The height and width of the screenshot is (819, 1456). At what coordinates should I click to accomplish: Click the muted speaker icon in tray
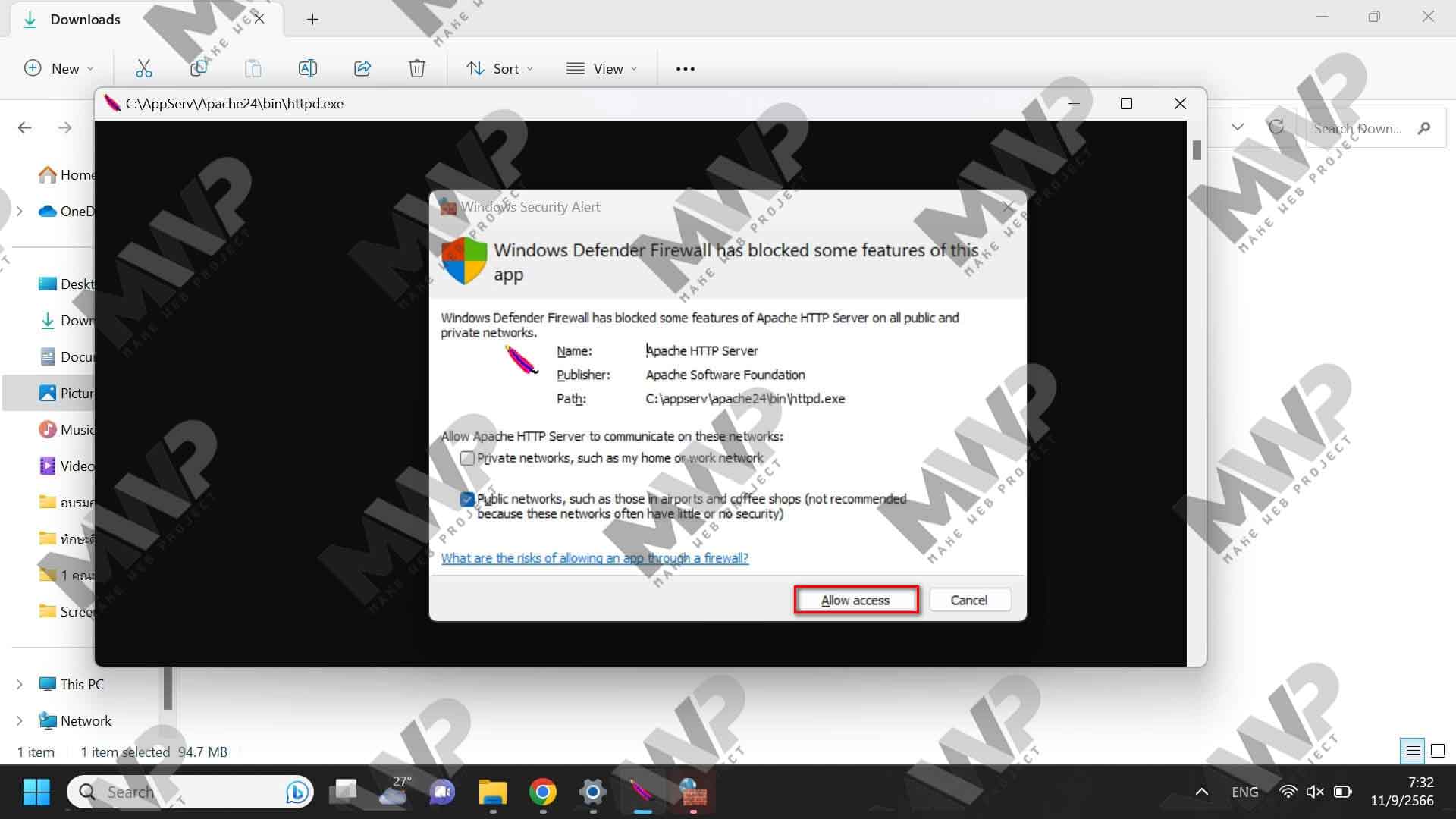[x=1315, y=792]
